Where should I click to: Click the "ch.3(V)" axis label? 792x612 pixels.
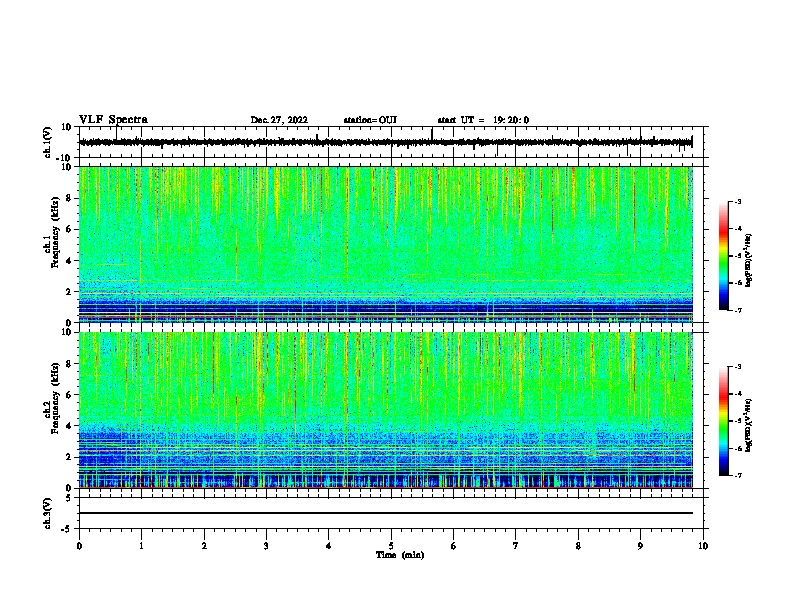point(48,513)
